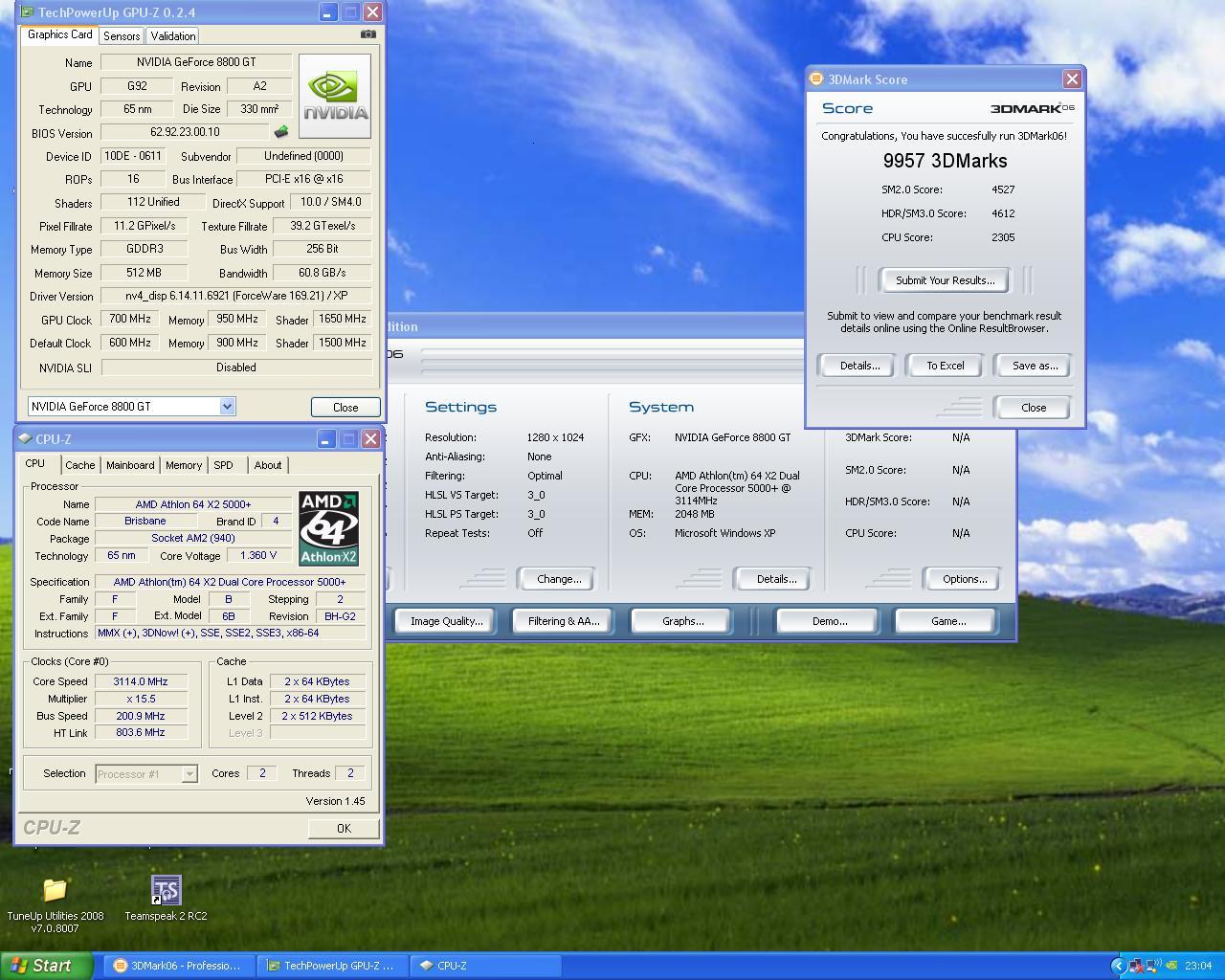
Task: Click the Bus Interface PCI-E x16 field
Action: click(x=304, y=179)
